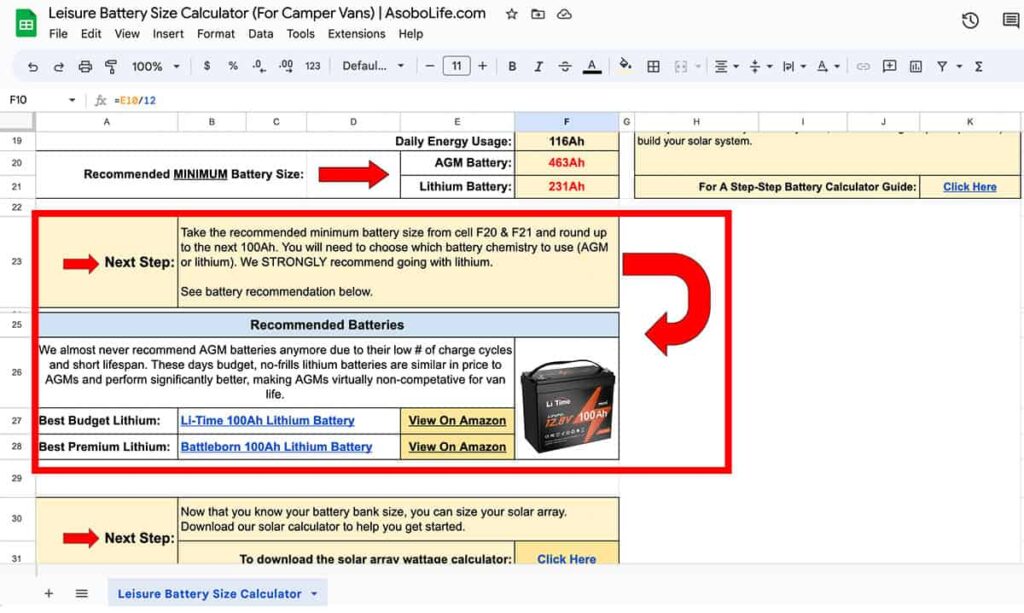Open the comments panel icon
Image resolution: width=1024 pixels, height=613 pixels.
coord(1011,21)
